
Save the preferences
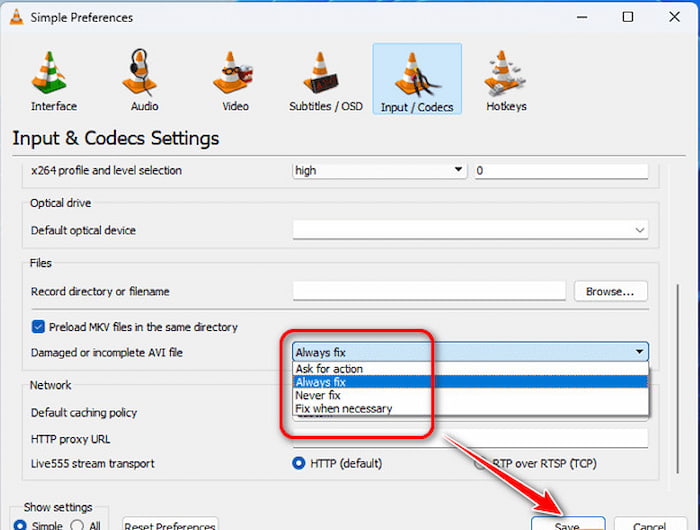click(568, 524)
